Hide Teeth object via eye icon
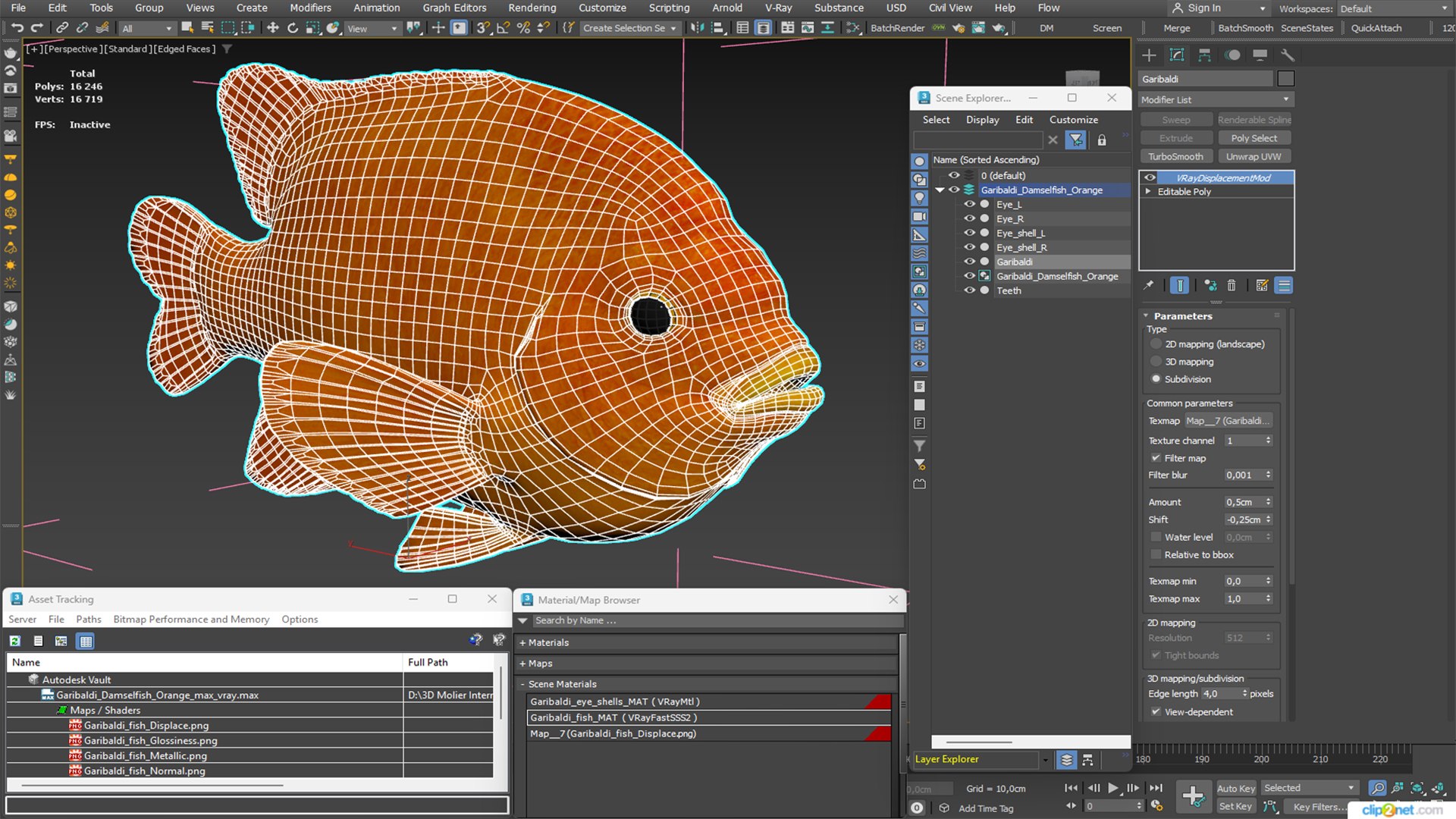The height and width of the screenshot is (819, 1456). pos(969,290)
